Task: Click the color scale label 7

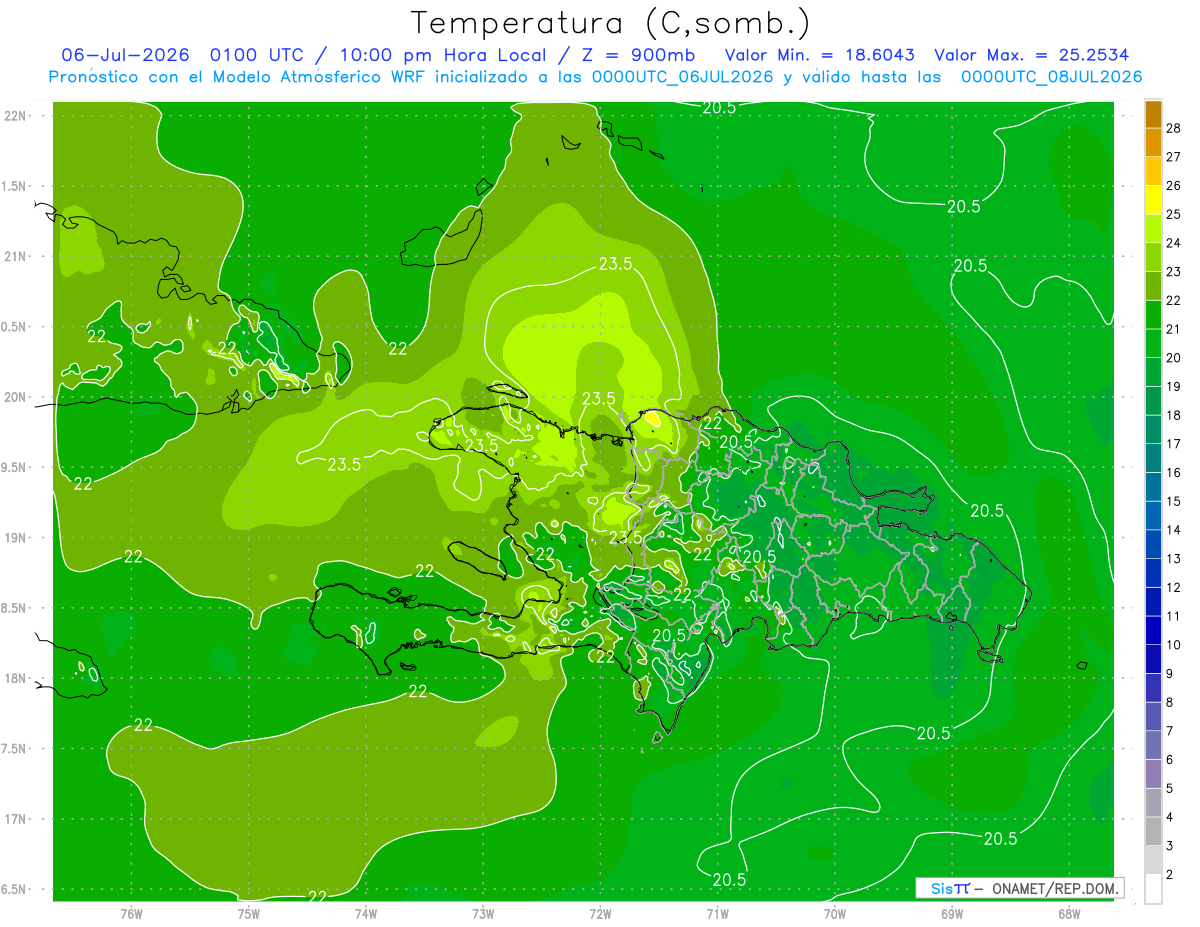Action: click(x=1170, y=731)
